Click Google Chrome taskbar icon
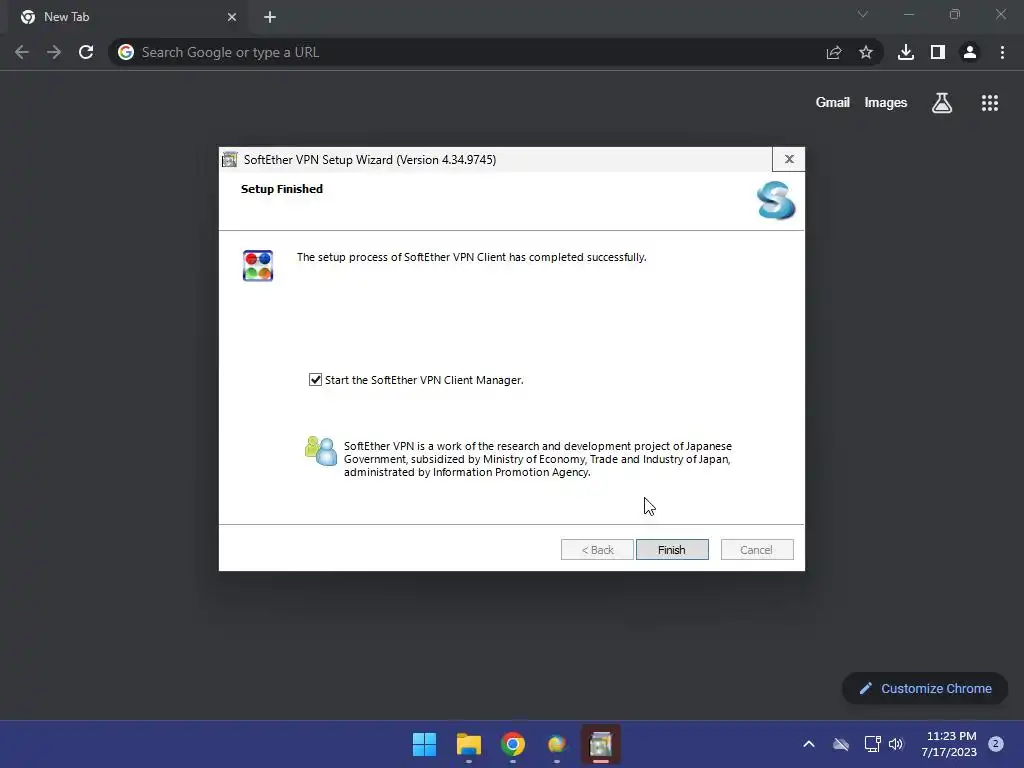Image resolution: width=1024 pixels, height=768 pixels. point(513,744)
